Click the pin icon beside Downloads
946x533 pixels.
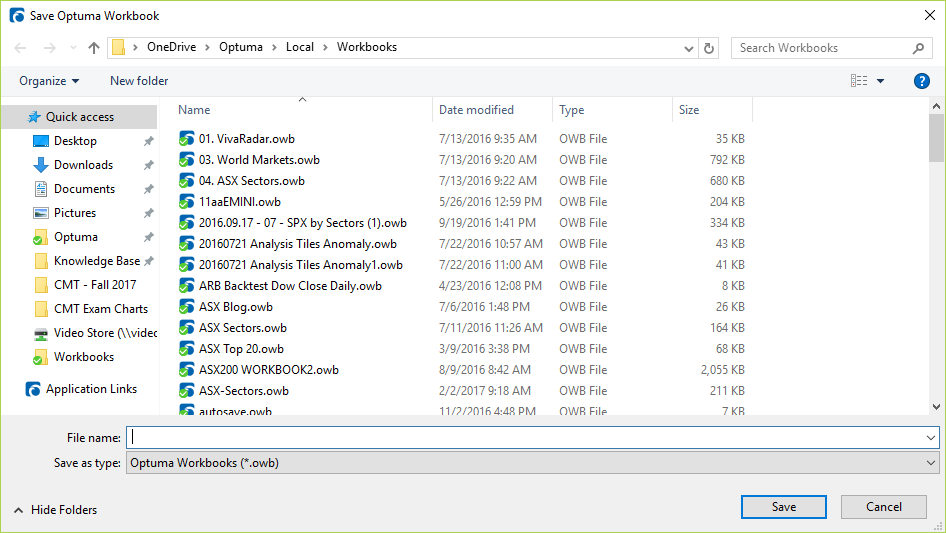coord(148,165)
